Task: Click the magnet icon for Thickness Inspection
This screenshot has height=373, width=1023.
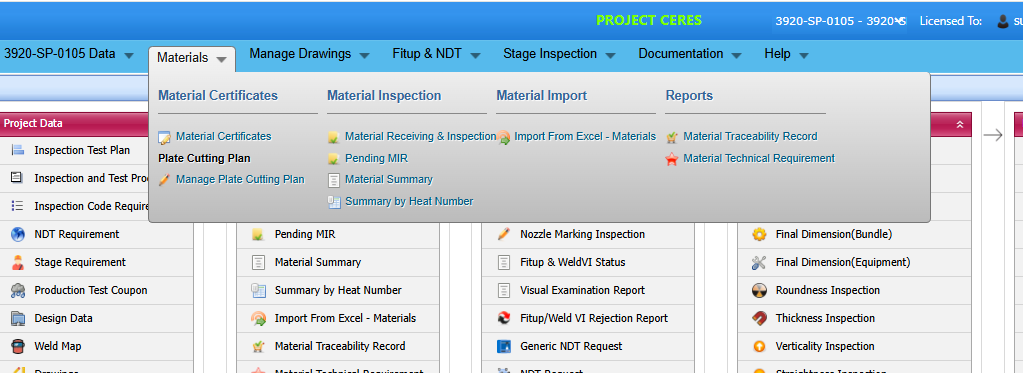Action: (x=759, y=318)
